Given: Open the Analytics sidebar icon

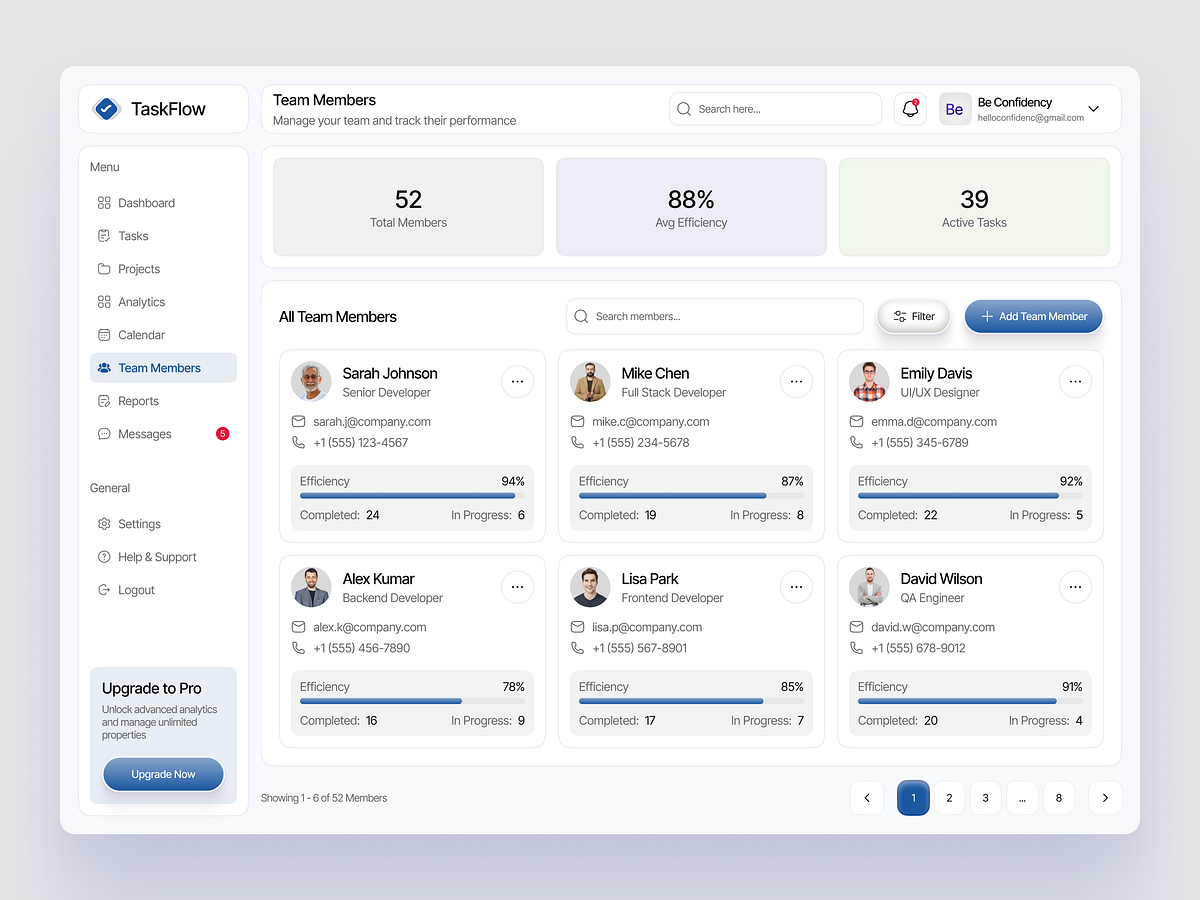Looking at the screenshot, I should (104, 301).
